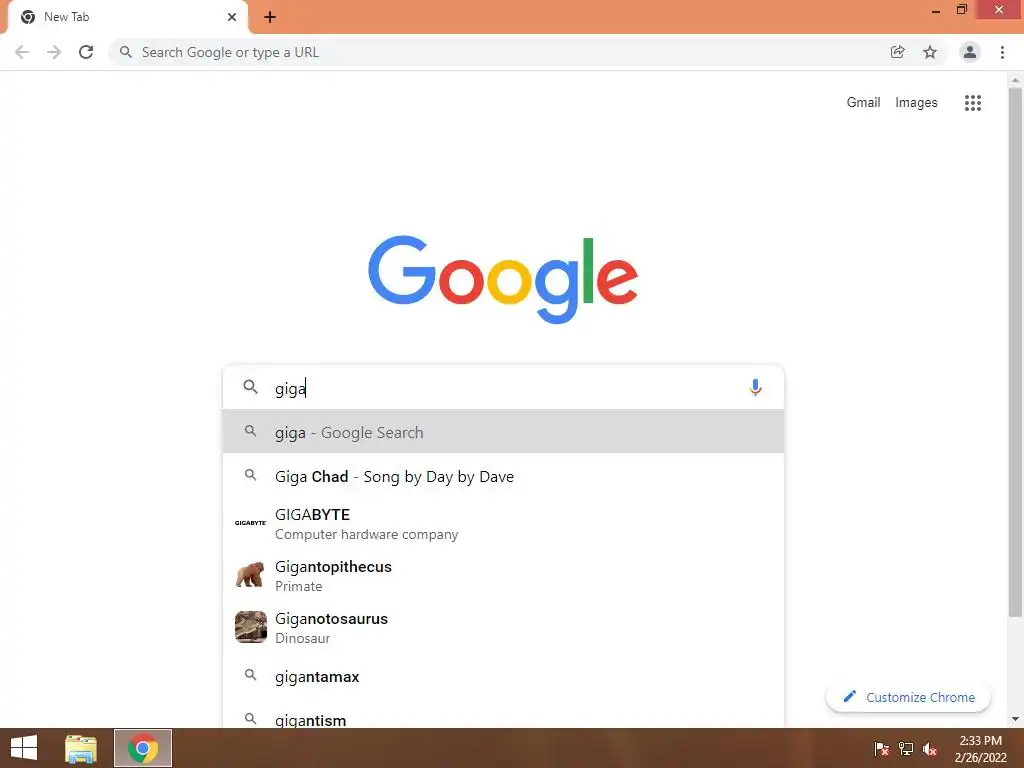1024x768 pixels.
Task: Open the Images link
Action: pyautogui.click(x=916, y=103)
